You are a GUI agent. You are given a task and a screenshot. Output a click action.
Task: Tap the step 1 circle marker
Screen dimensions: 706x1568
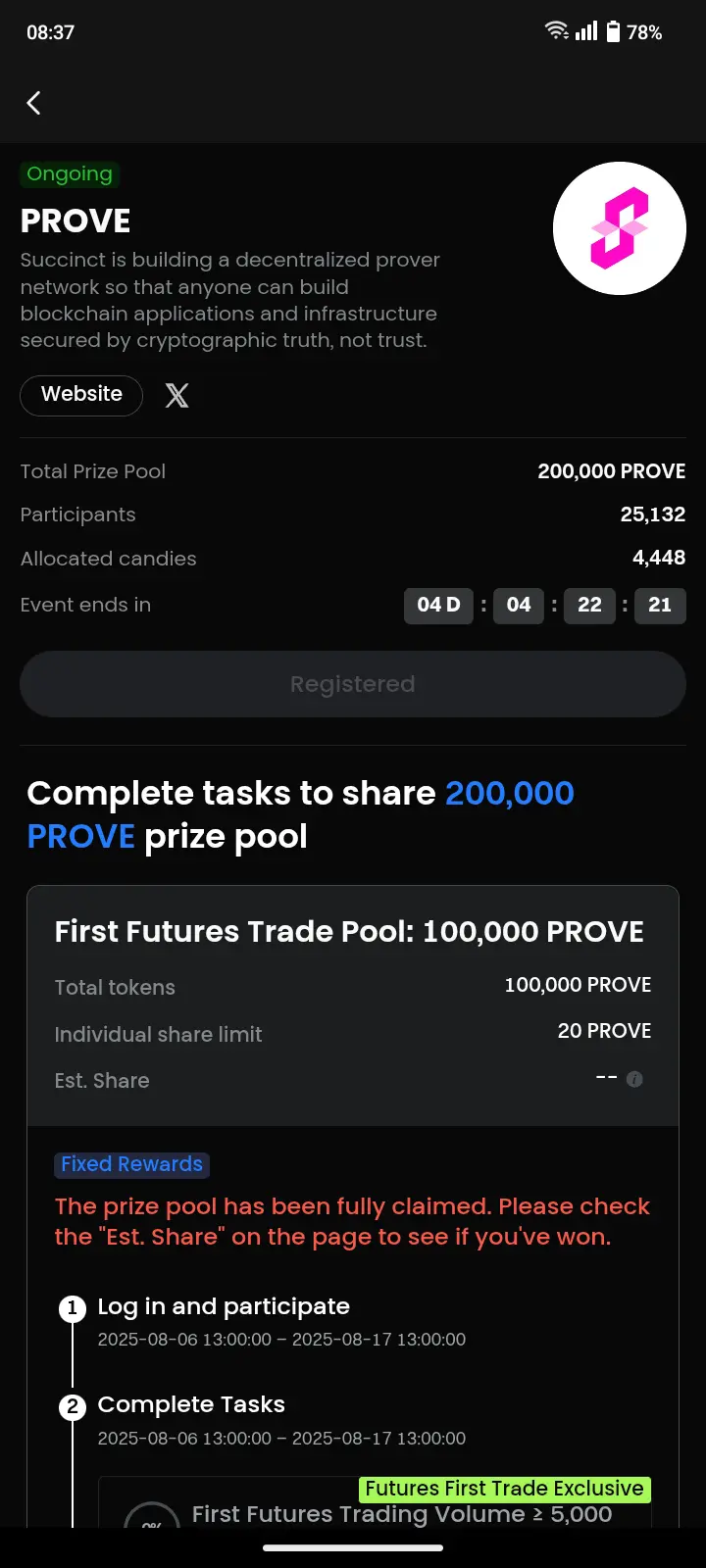tap(73, 1308)
